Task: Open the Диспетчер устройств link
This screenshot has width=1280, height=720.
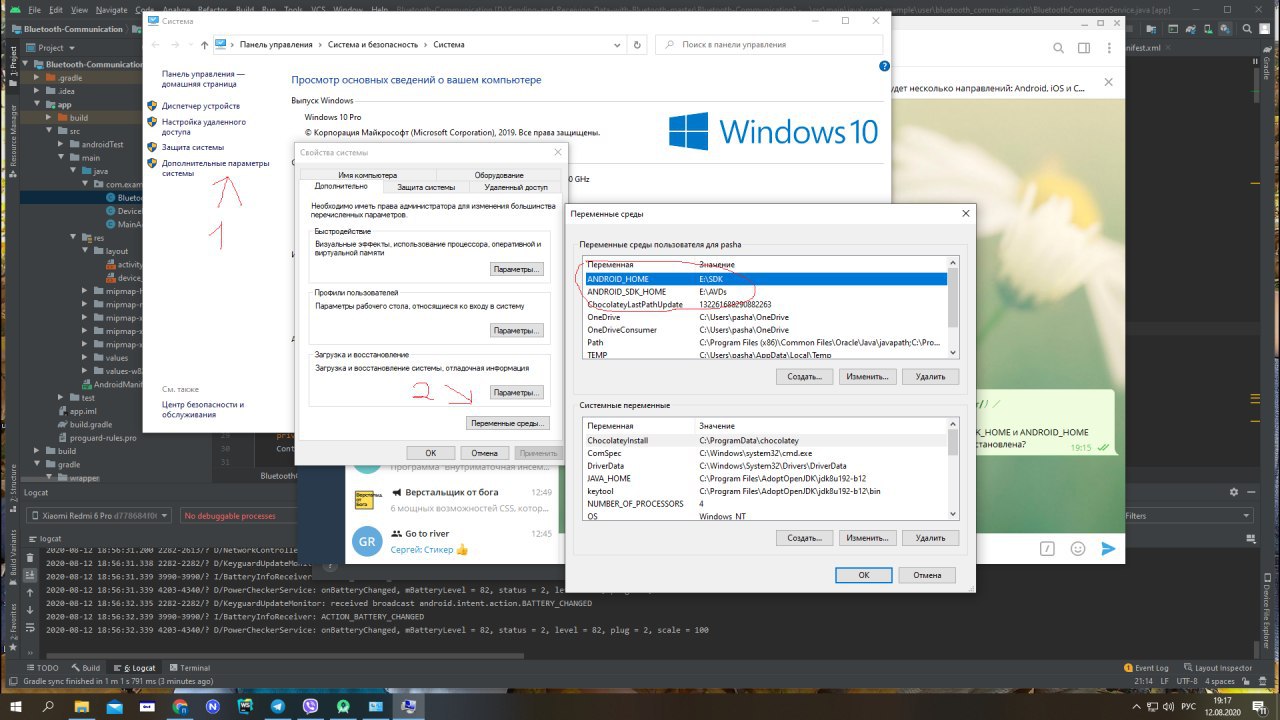Action: point(201,106)
